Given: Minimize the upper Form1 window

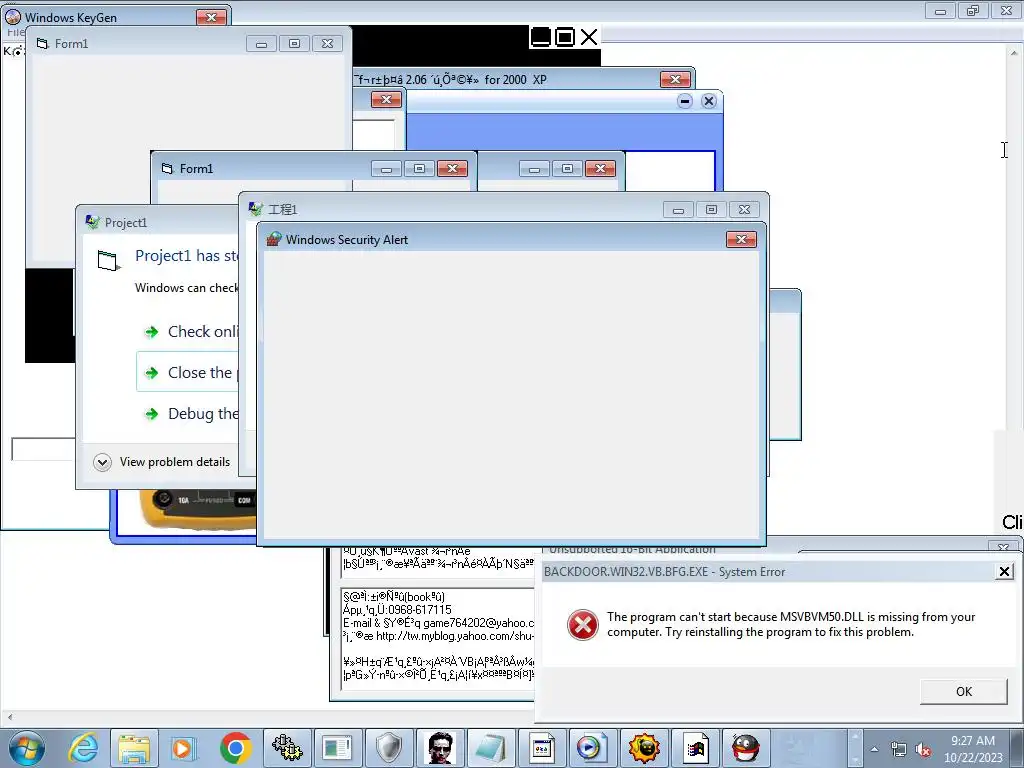Looking at the screenshot, I should pos(261,44).
